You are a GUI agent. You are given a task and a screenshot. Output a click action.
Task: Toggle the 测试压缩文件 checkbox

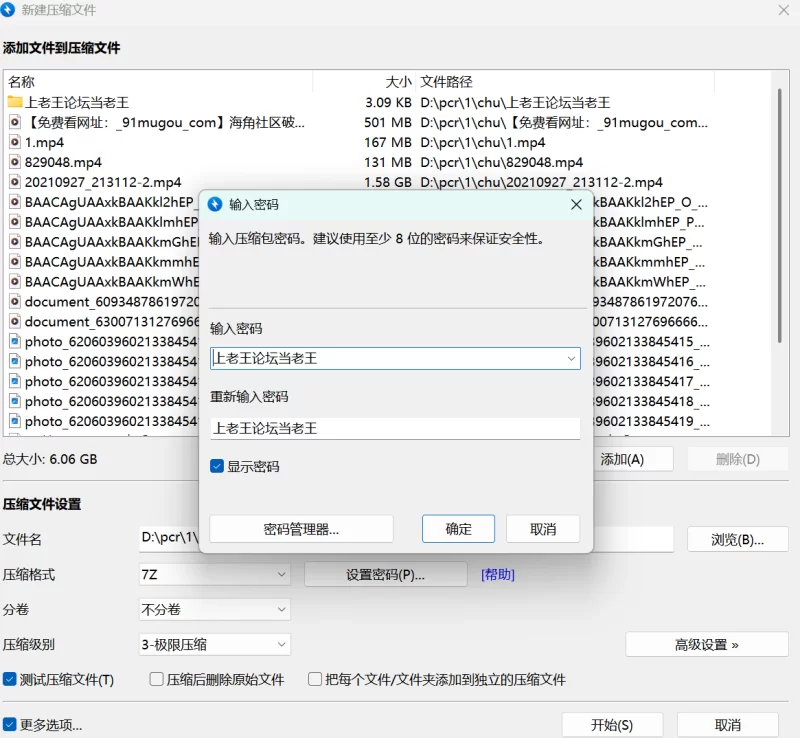tap(10, 679)
